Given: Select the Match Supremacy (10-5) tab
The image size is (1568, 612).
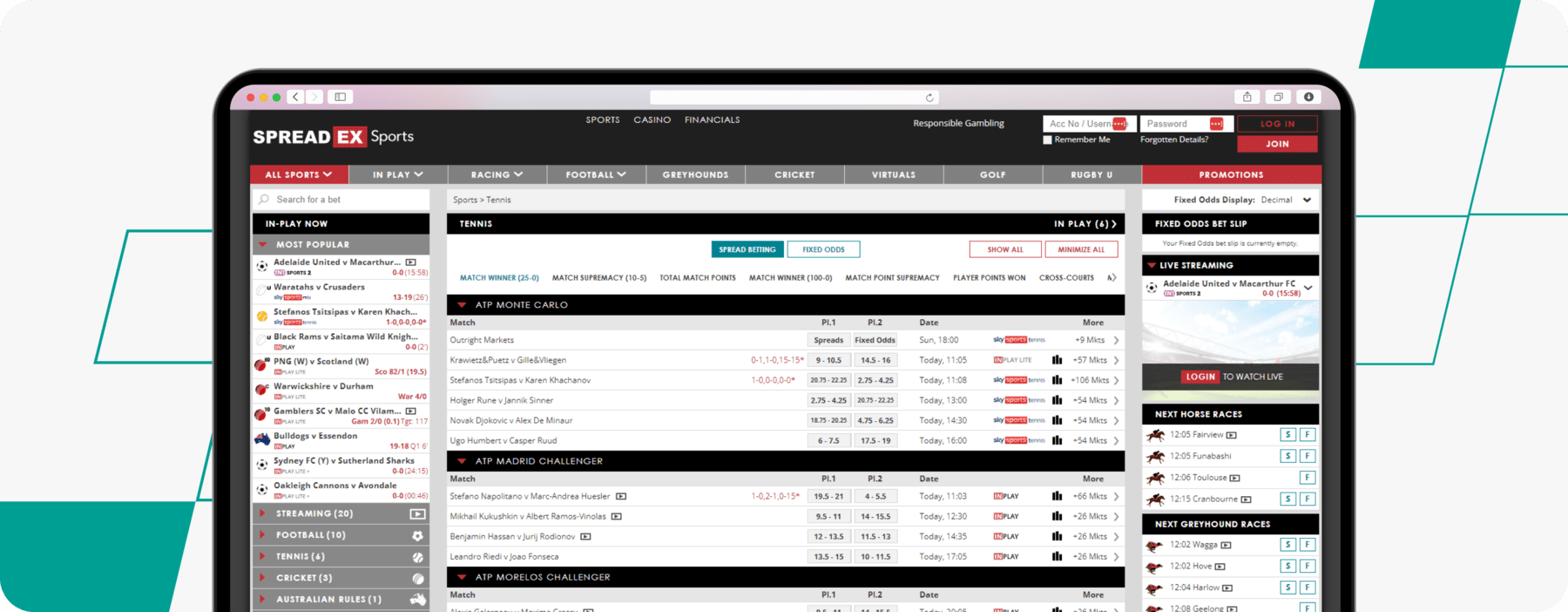Looking at the screenshot, I should coord(599,278).
